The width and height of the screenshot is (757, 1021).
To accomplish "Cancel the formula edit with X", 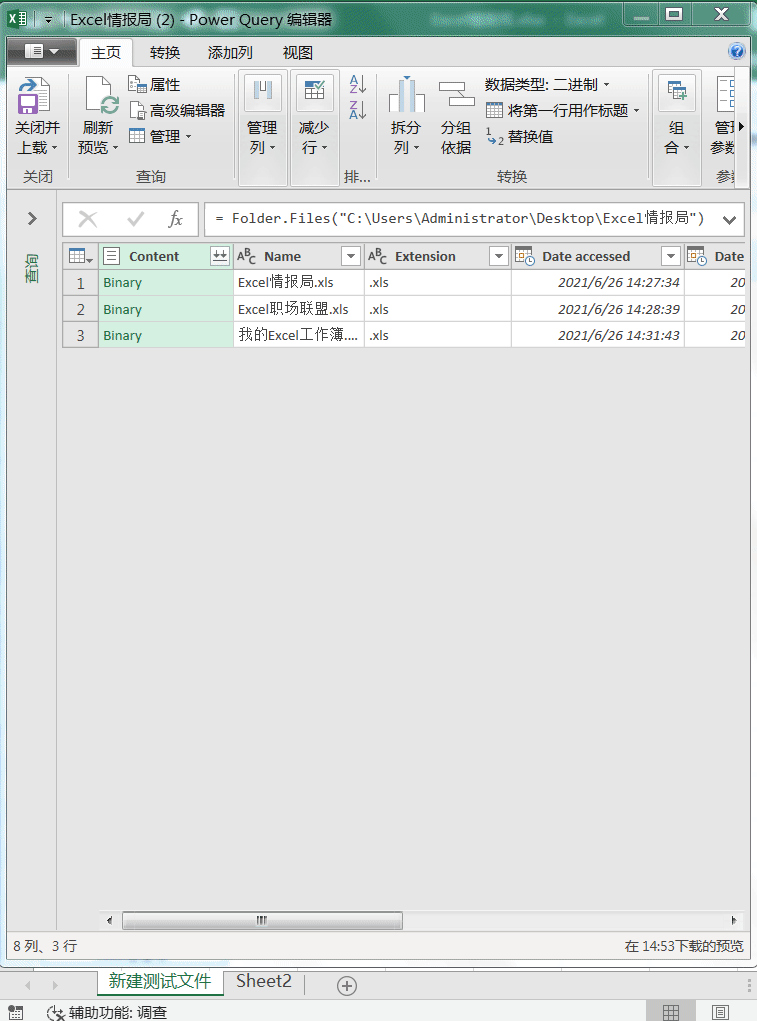I will (88, 219).
